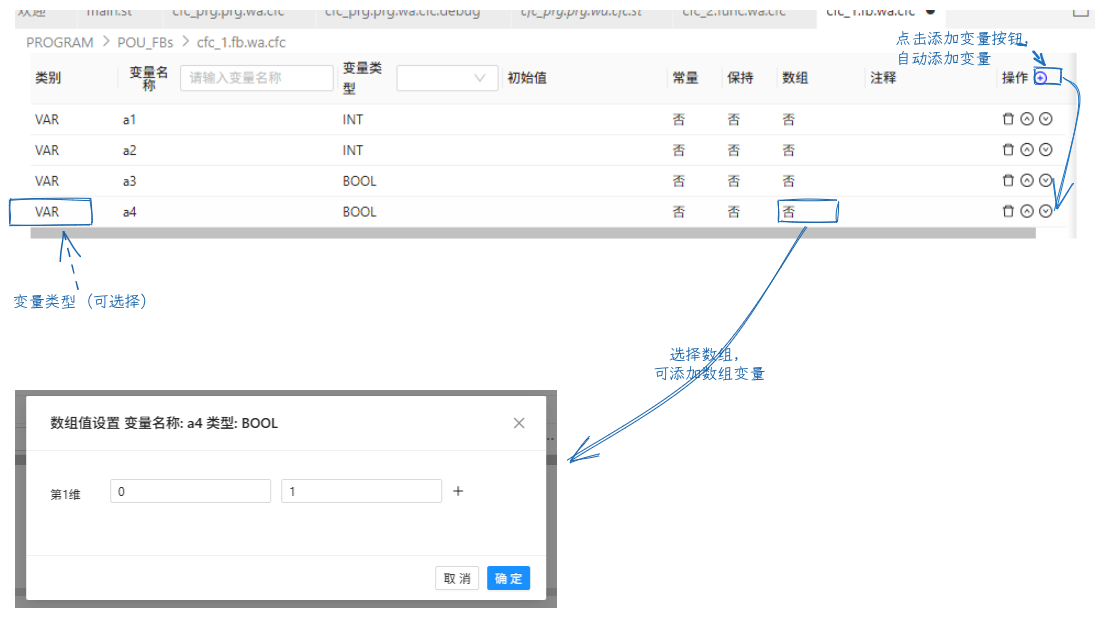Click the 常量 value 否 for a3
1105x618 pixels.
(x=679, y=181)
